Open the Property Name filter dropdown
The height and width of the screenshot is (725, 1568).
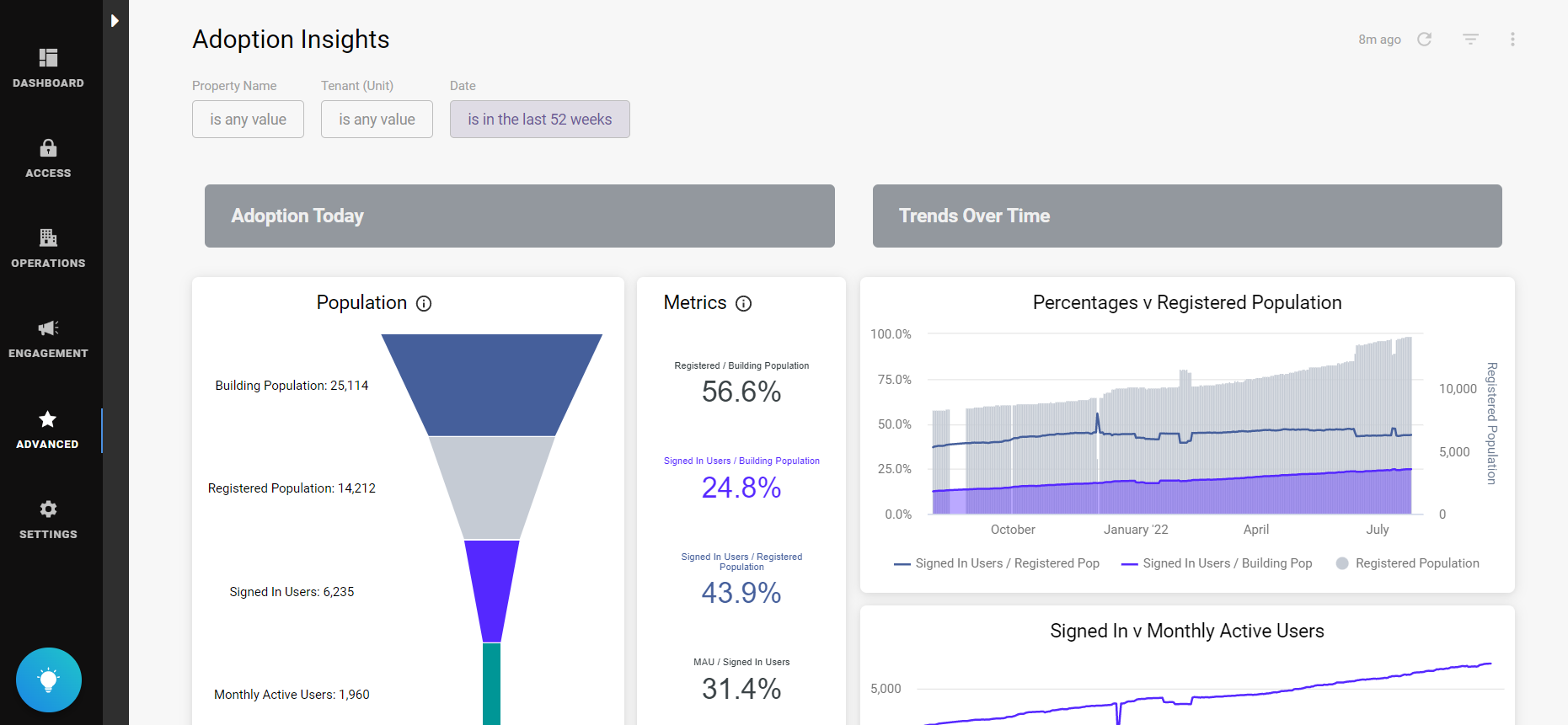248,120
